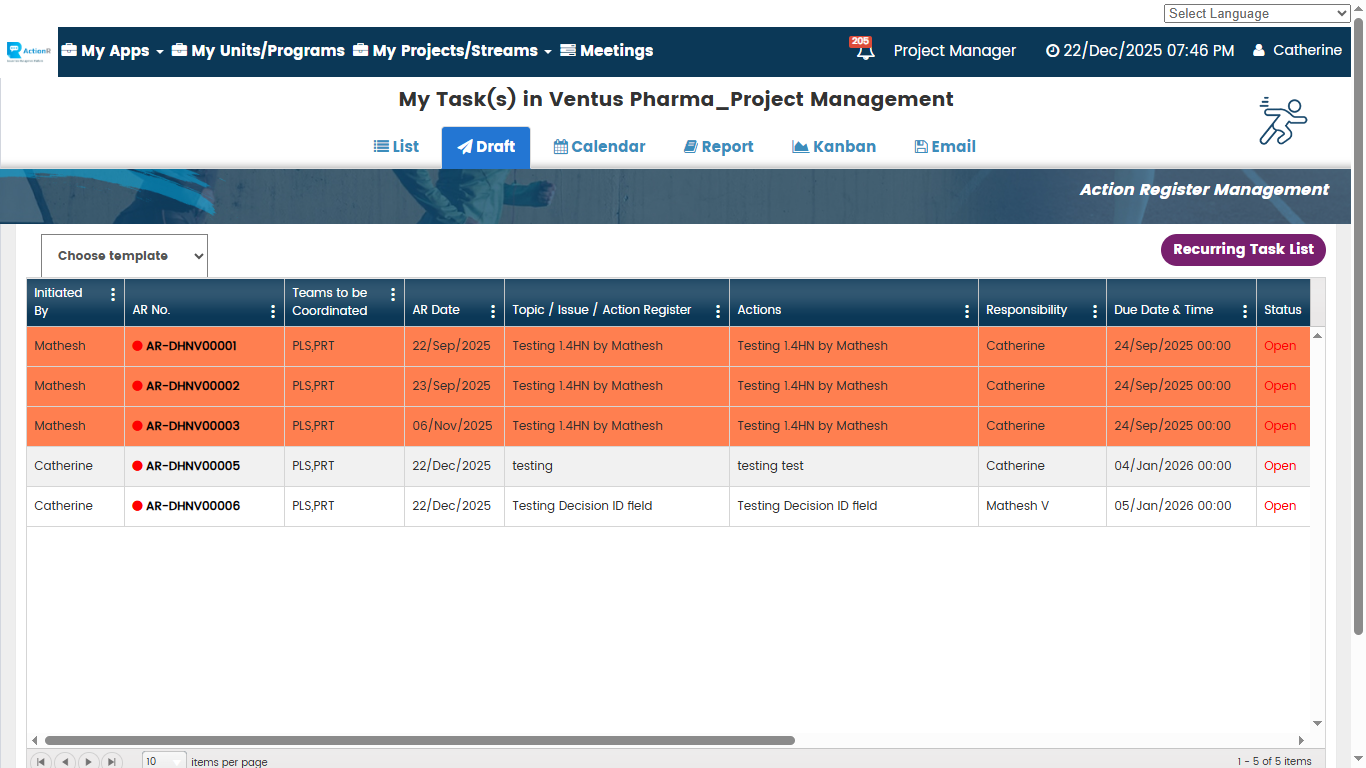Click the horizontal table scrollbar
The image size is (1366, 768).
420,741
